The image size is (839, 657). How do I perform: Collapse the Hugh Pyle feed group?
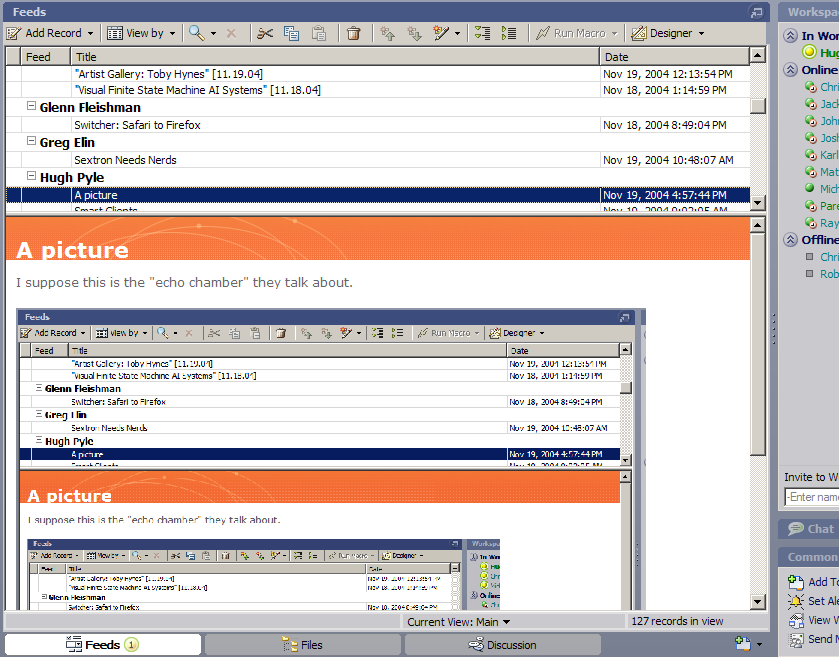[x=31, y=177]
